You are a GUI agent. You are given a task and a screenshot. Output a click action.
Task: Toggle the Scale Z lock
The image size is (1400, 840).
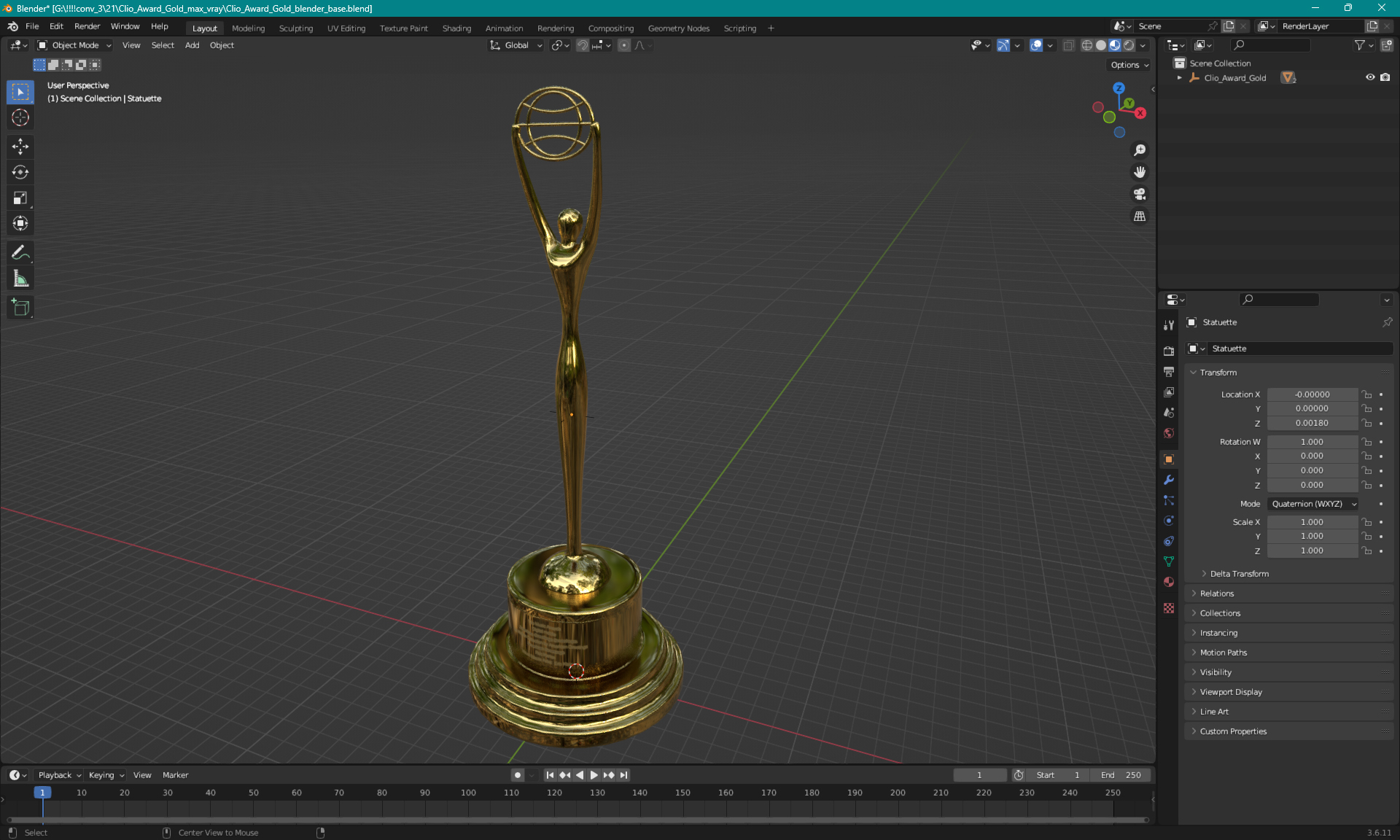click(x=1367, y=551)
